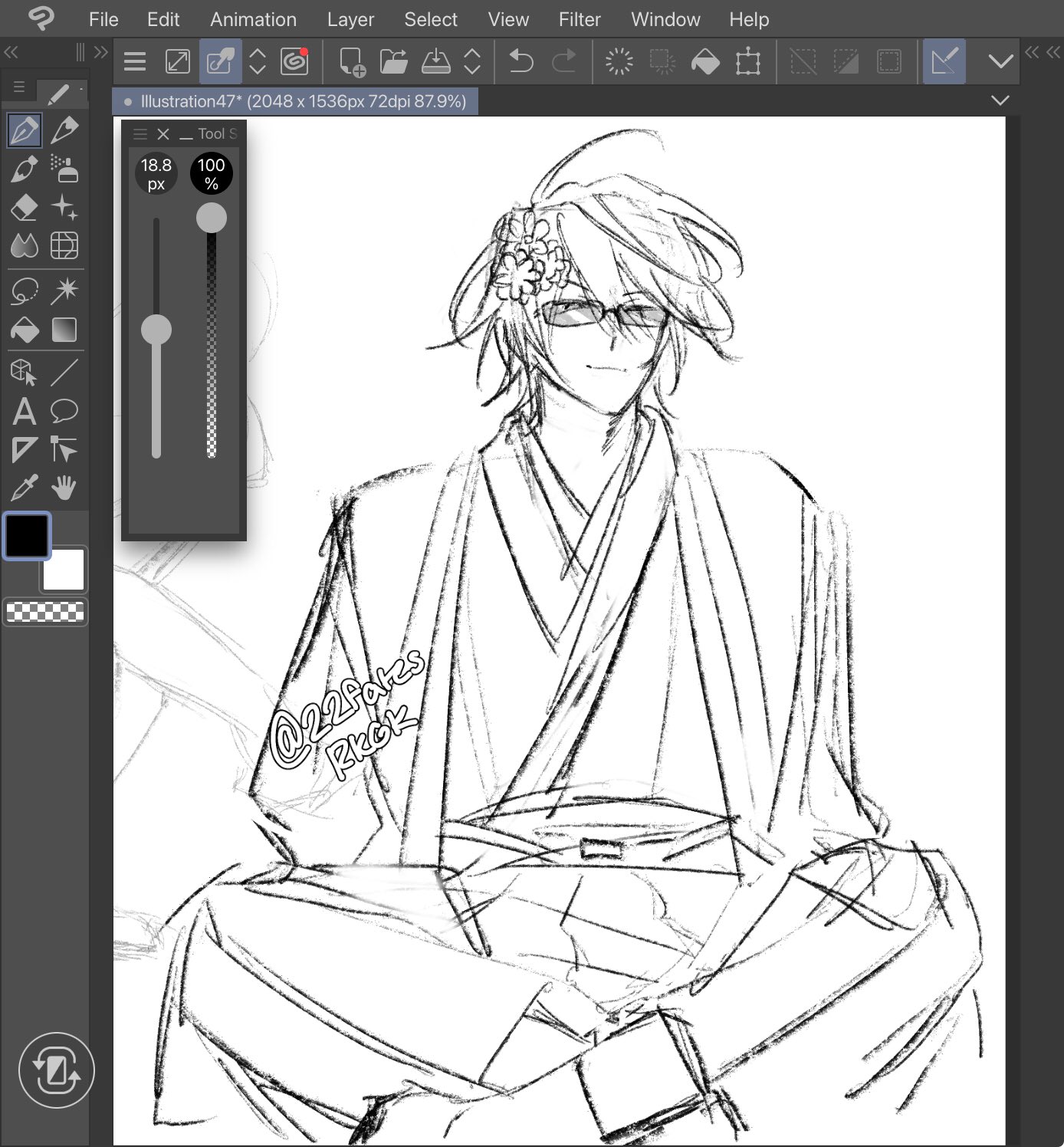The width and height of the screenshot is (1064, 1147).
Task: Click the stepper arrows after the Save icon
Action: [x=472, y=61]
